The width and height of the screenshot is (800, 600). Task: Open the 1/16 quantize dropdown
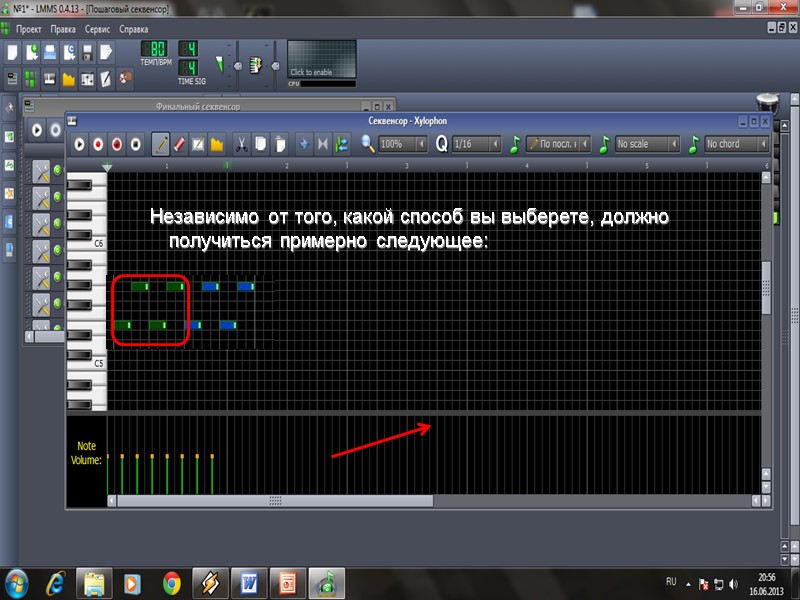point(477,144)
